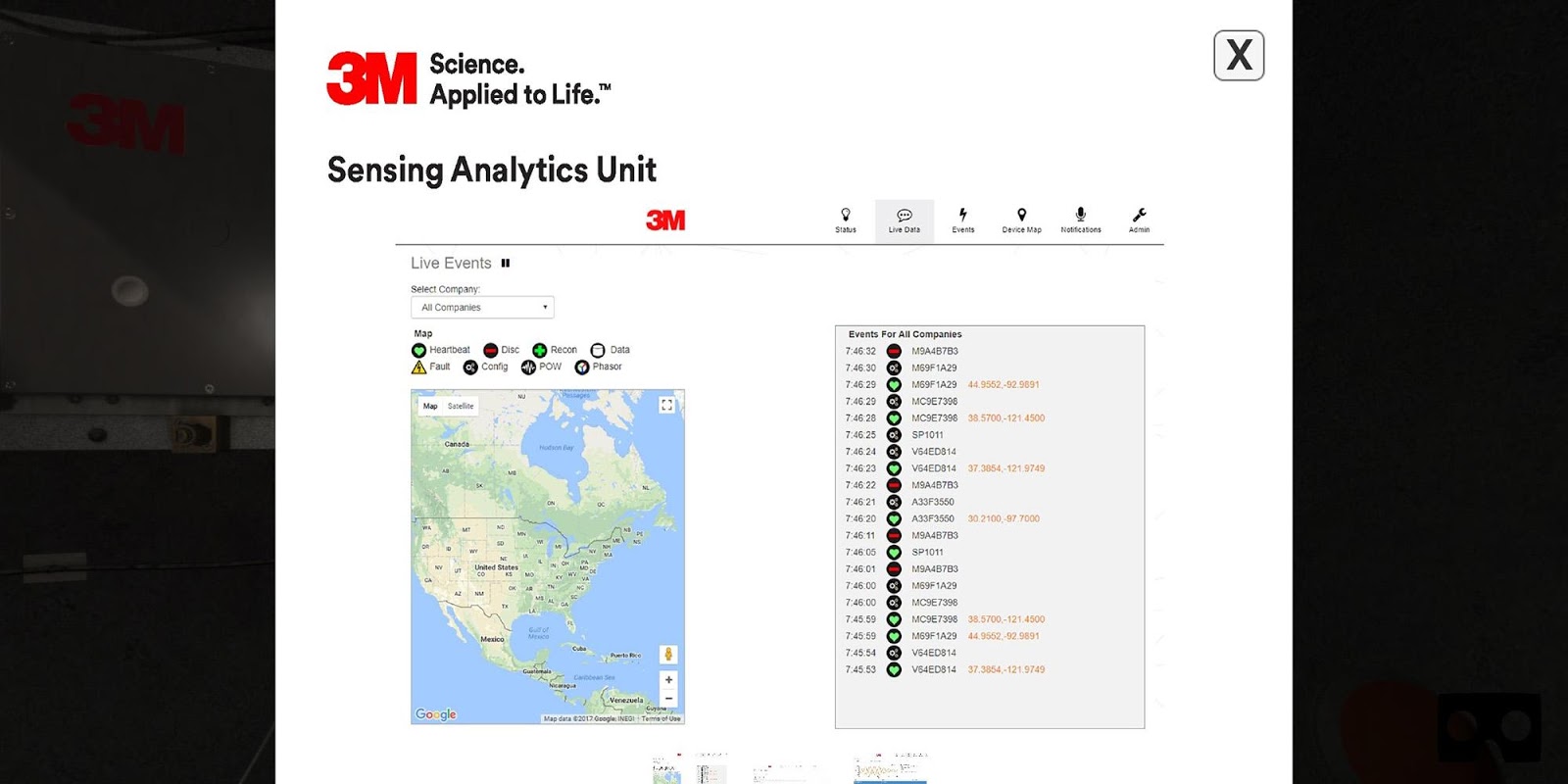
Task: Click the Phasor legend icon
Action: pos(582,367)
